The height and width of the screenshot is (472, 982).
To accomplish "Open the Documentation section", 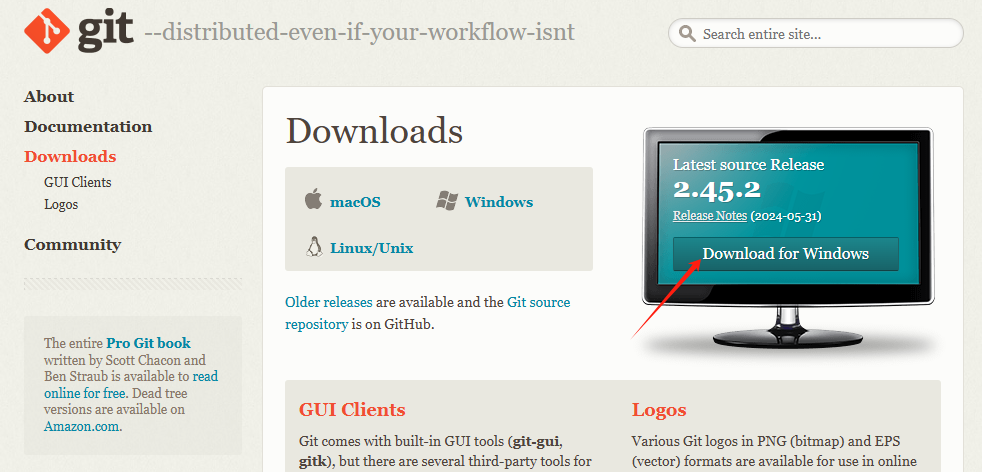I will click(x=88, y=126).
